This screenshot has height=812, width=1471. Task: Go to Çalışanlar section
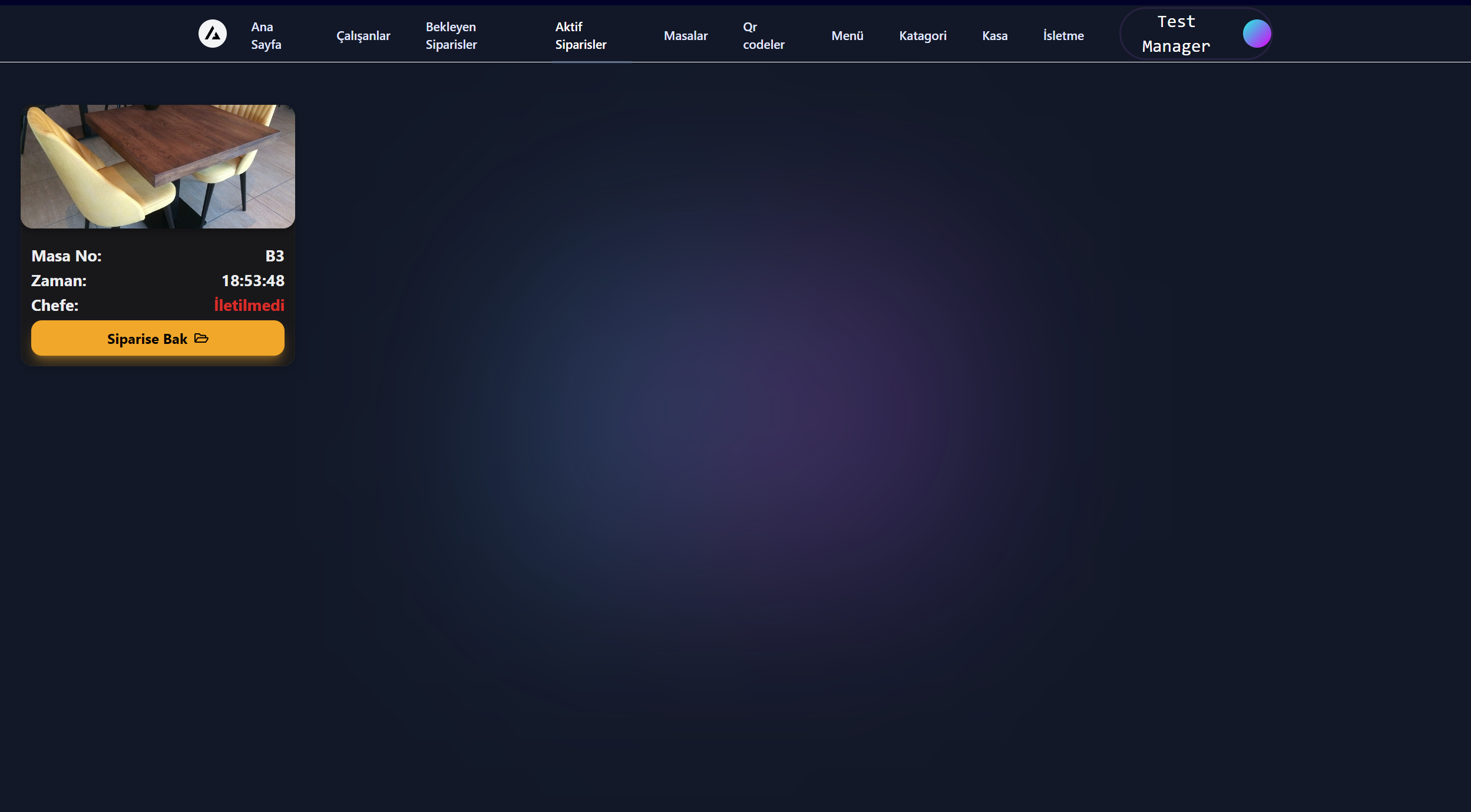(x=363, y=36)
